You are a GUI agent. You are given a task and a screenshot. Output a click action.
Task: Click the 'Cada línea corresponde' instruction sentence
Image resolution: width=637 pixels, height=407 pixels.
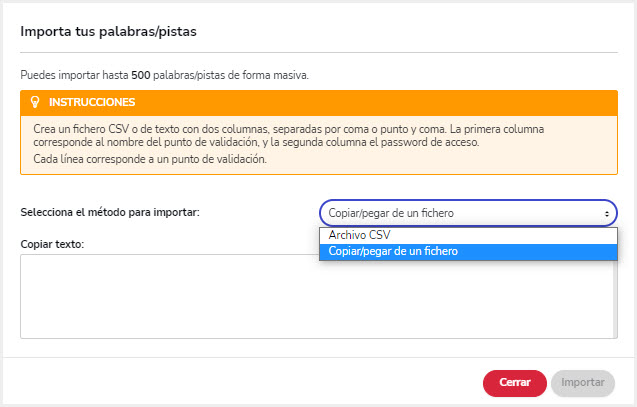150,159
